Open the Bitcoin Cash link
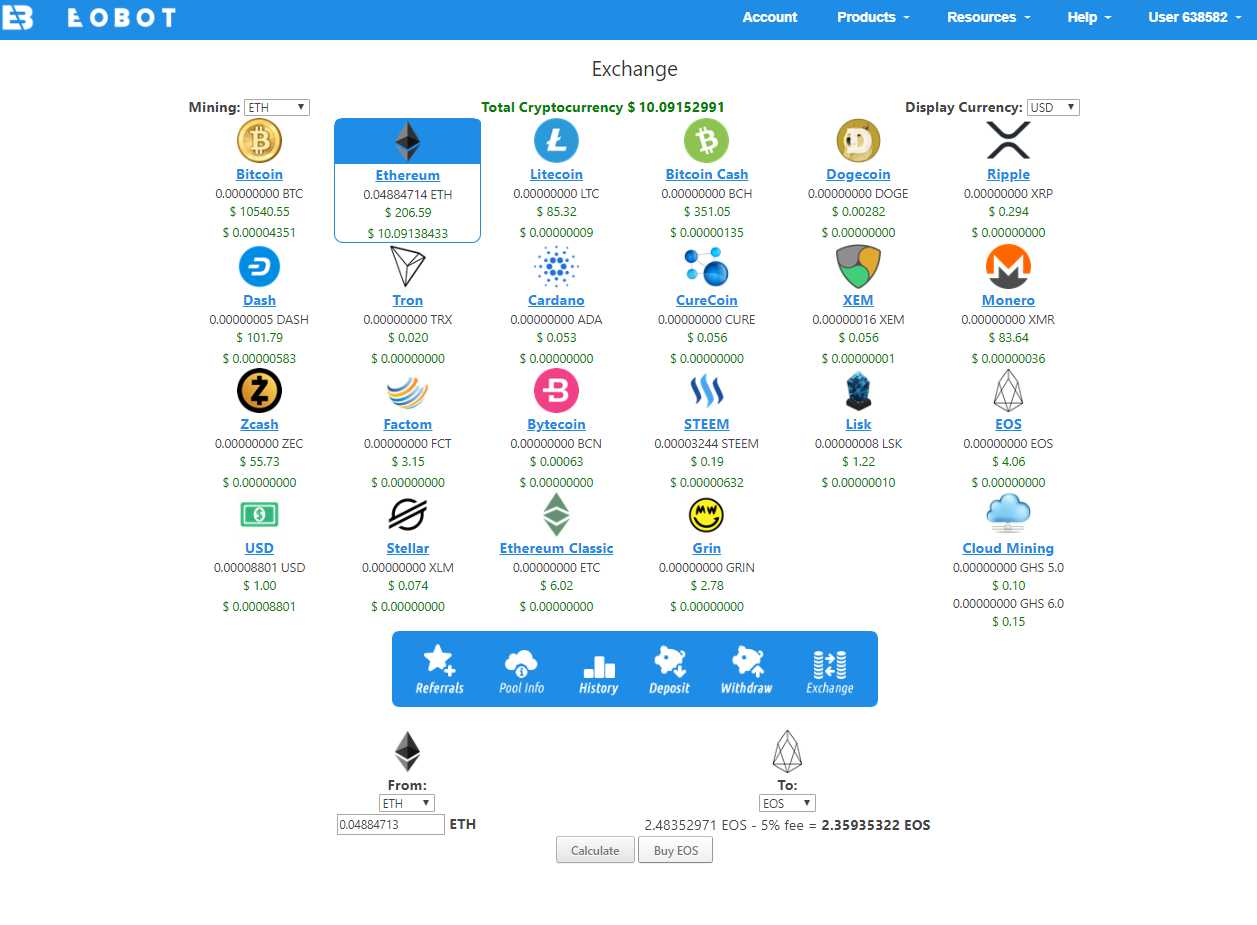The height and width of the screenshot is (925, 1257). [x=706, y=175]
